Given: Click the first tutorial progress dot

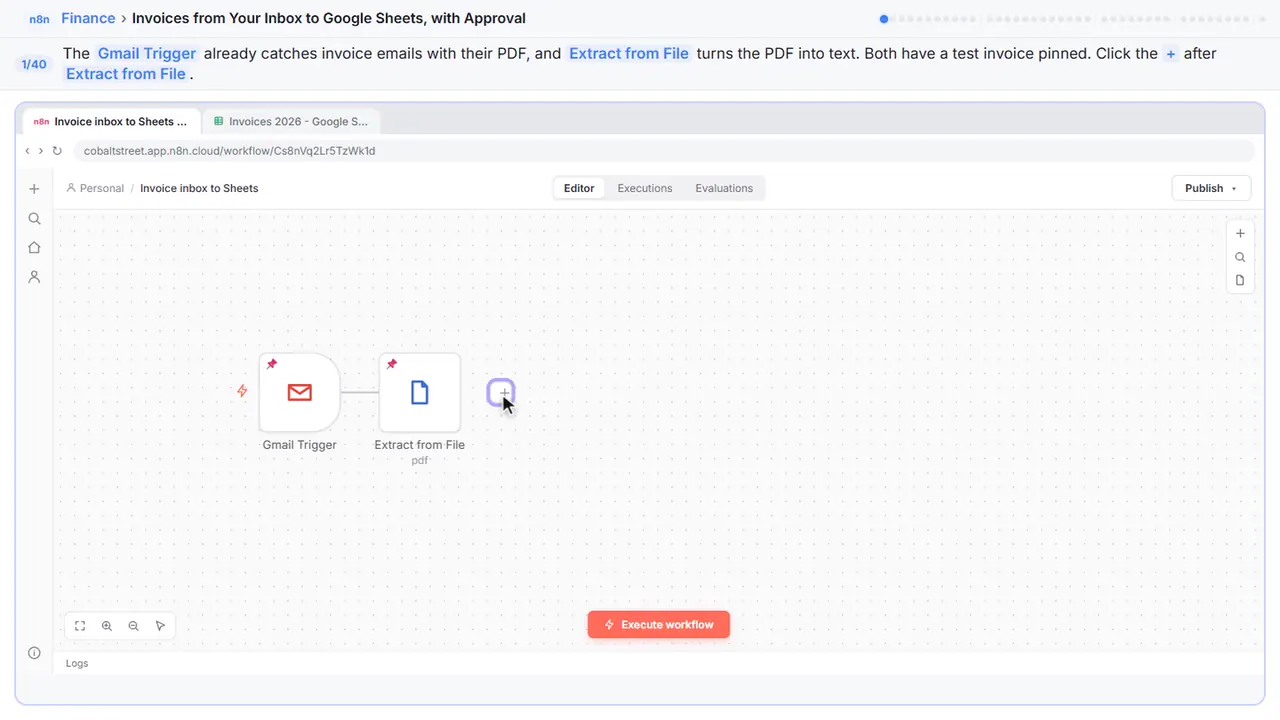Looking at the screenshot, I should coord(884,18).
